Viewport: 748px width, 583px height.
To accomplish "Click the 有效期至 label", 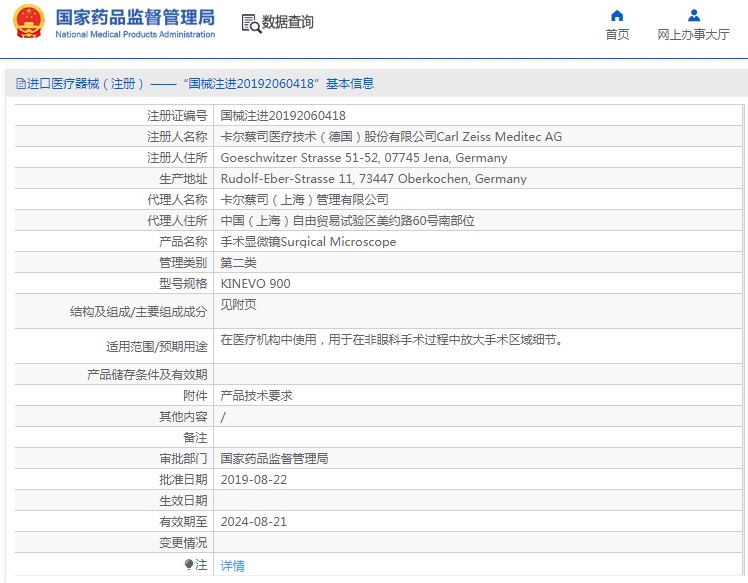I will click(183, 521).
